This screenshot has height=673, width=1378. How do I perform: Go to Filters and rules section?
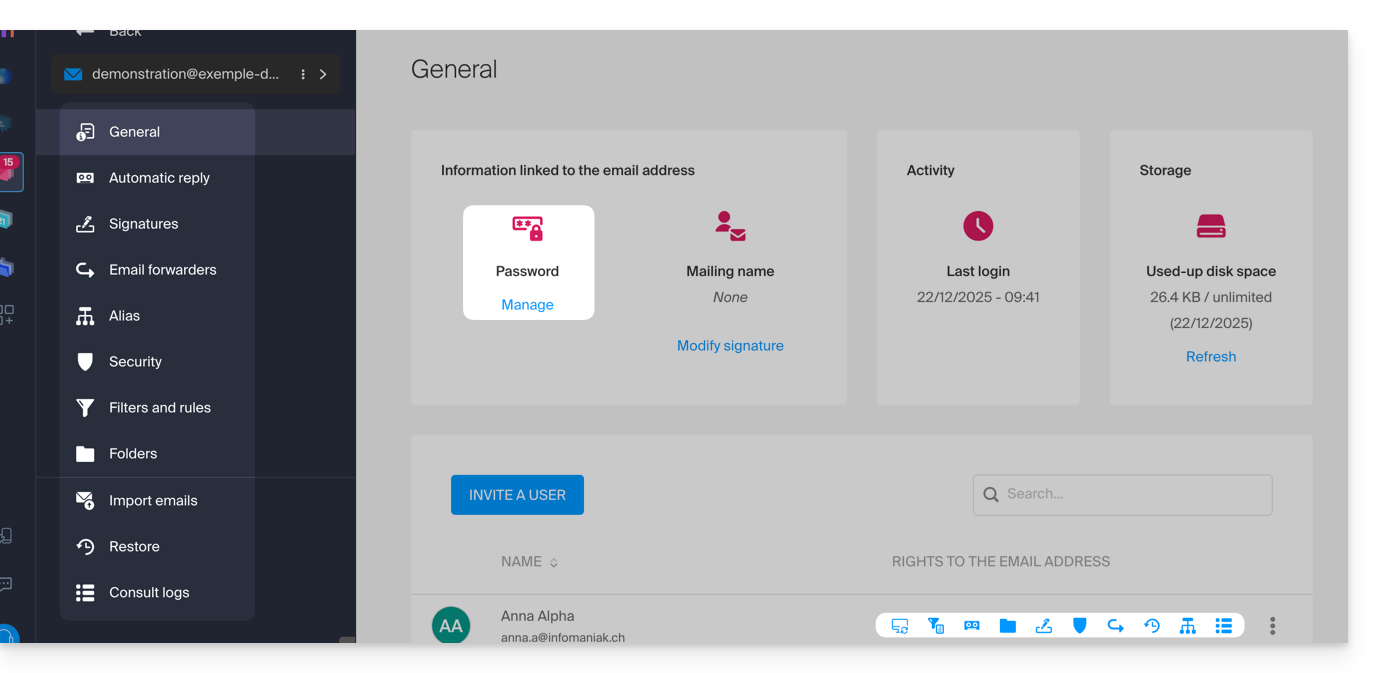(x=159, y=408)
